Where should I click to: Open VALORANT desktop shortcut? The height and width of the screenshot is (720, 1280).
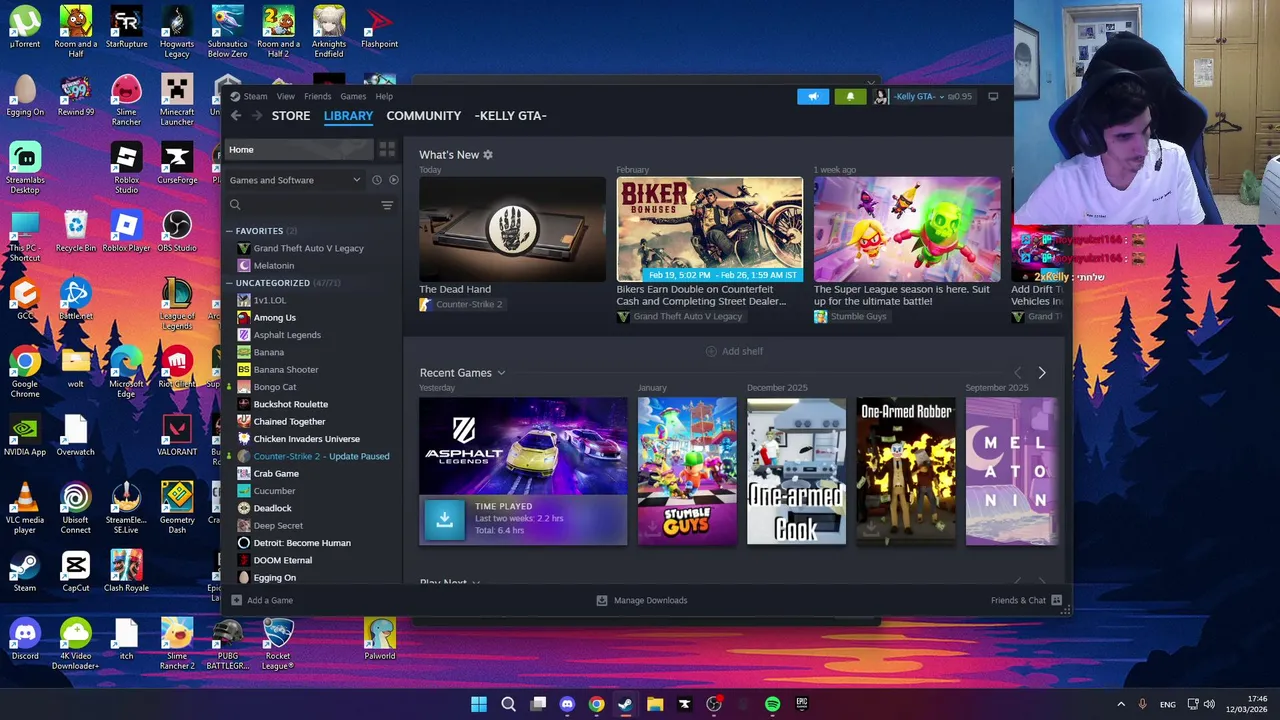(177, 437)
